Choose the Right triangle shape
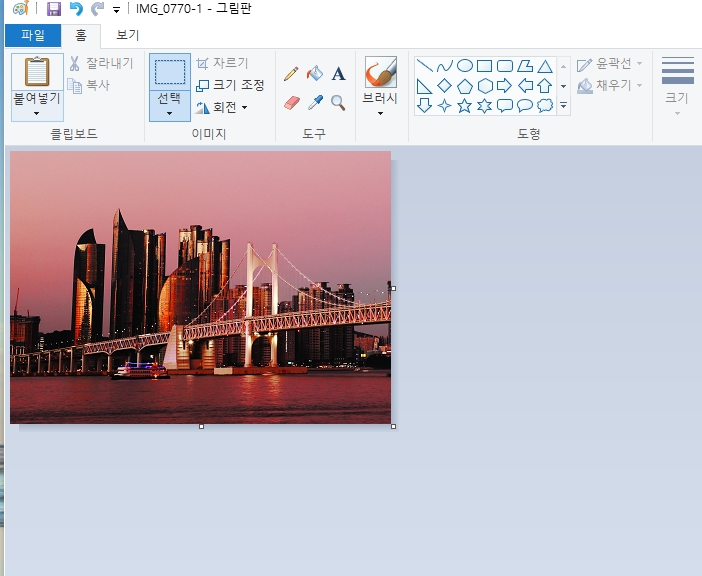Image resolution: width=702 pixels, height=576 pixels. [x=424, y=86]
